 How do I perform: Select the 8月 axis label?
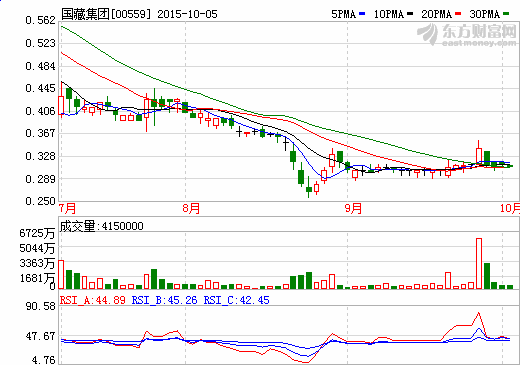click(191, 208)
